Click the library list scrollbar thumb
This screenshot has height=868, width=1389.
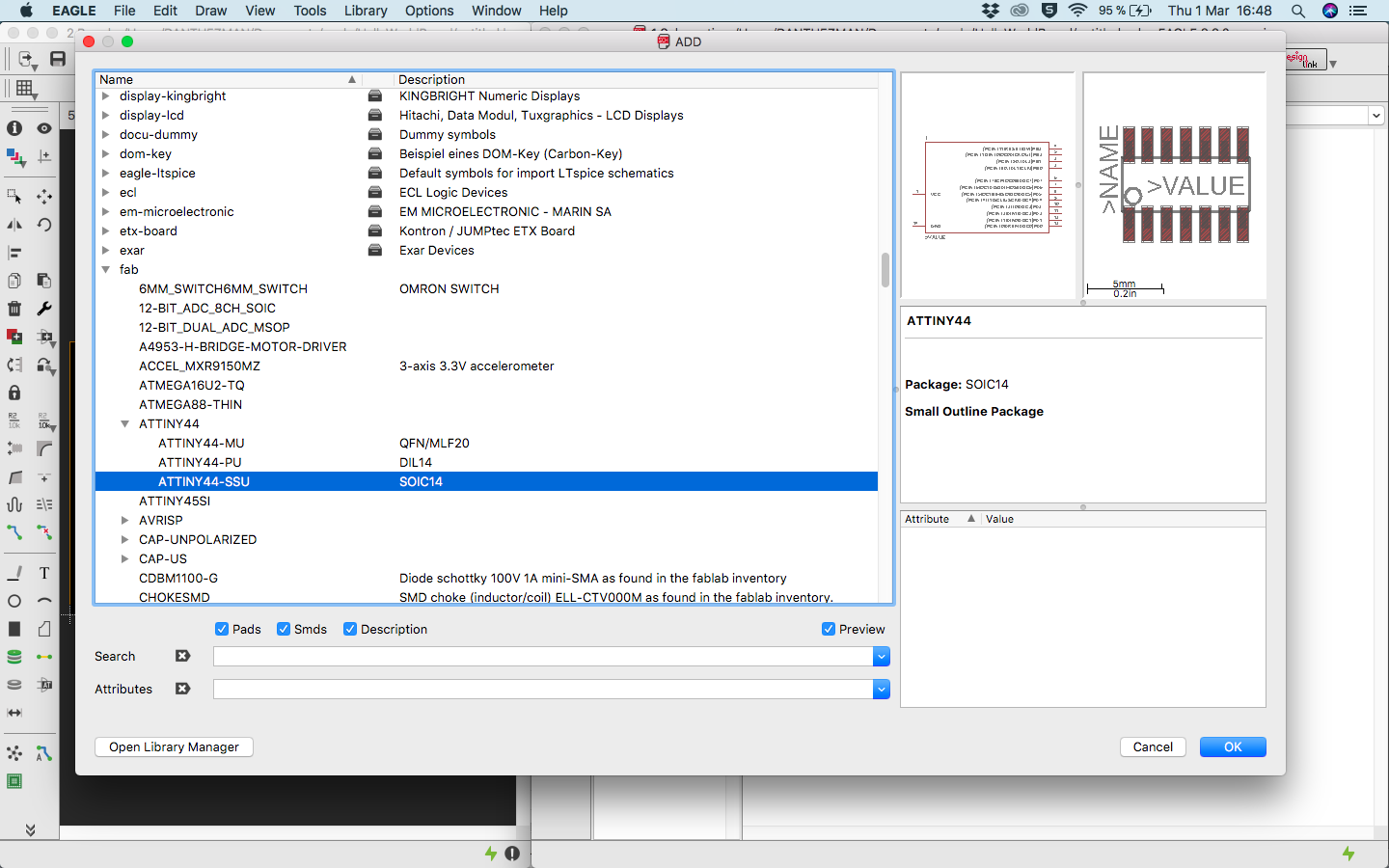pyautogui.click(x=885, y=270)
